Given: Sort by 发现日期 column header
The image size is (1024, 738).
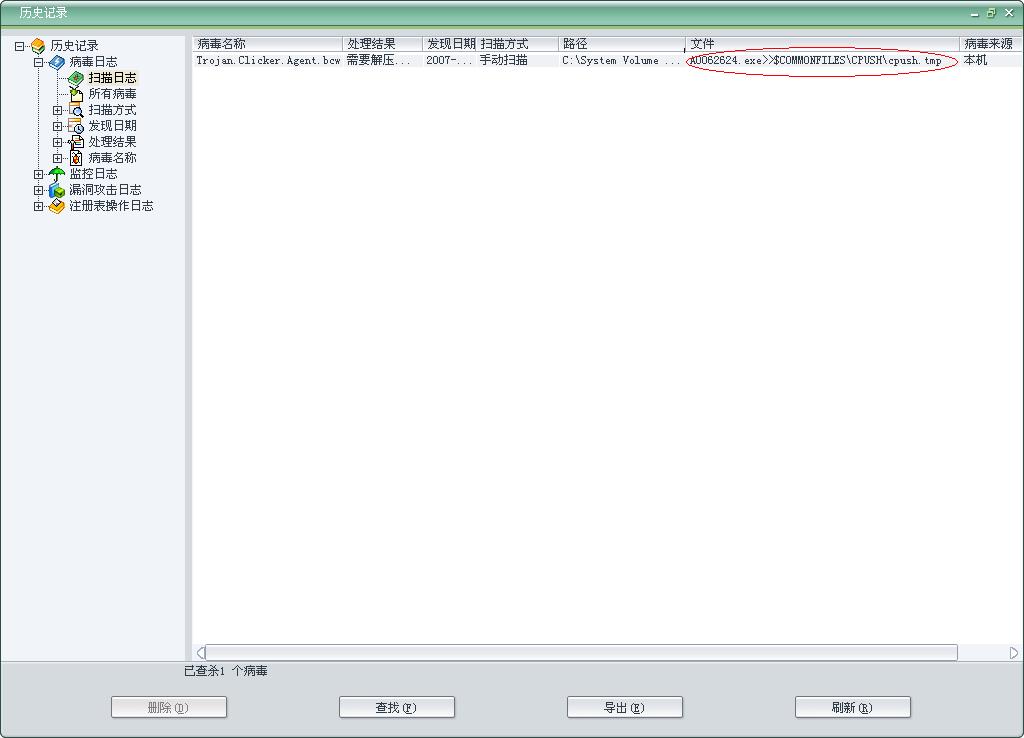Looking at the screenshot, I should coord(450,44).
